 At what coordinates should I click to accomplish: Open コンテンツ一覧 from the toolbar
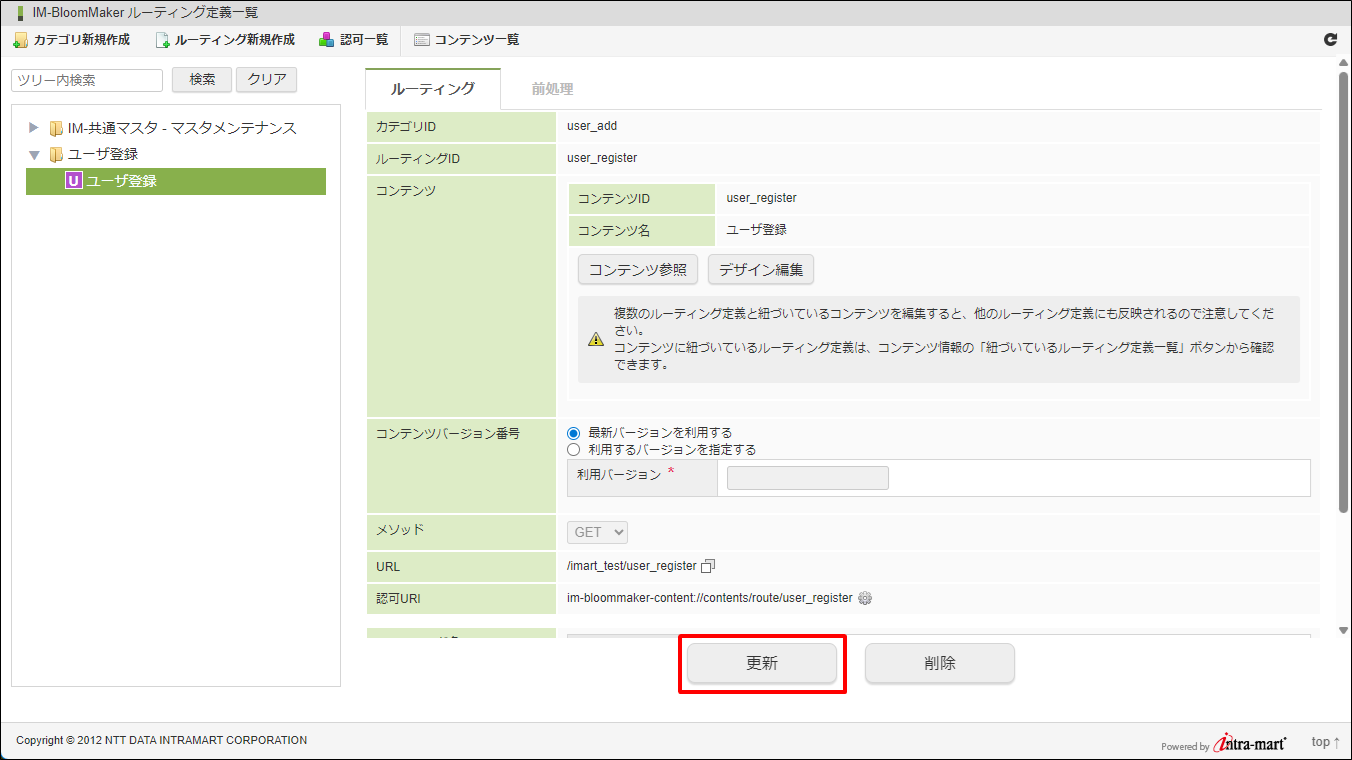point(467,40)
